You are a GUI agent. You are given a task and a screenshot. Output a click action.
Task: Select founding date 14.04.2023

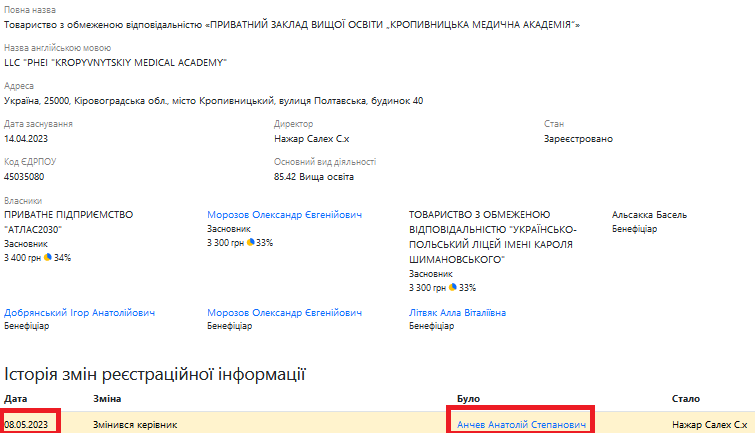point(26,139)
